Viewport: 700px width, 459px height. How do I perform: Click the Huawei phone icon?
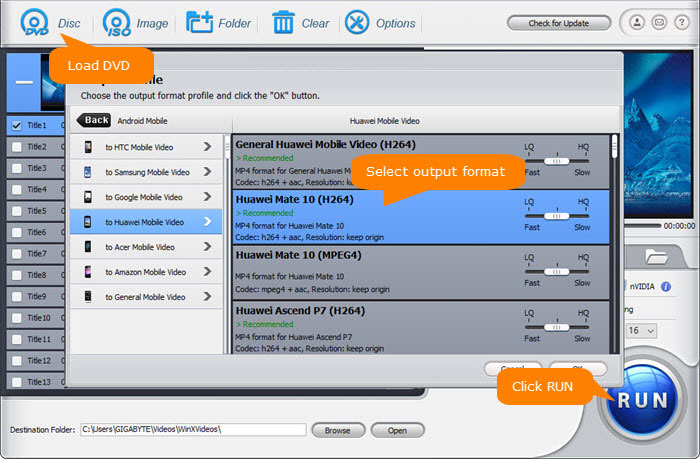point(88,222)
